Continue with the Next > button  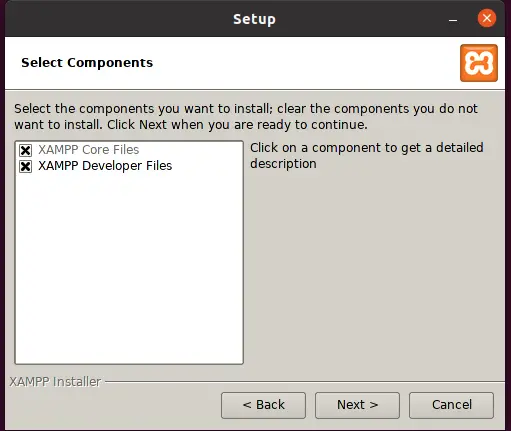coord(357,405)
